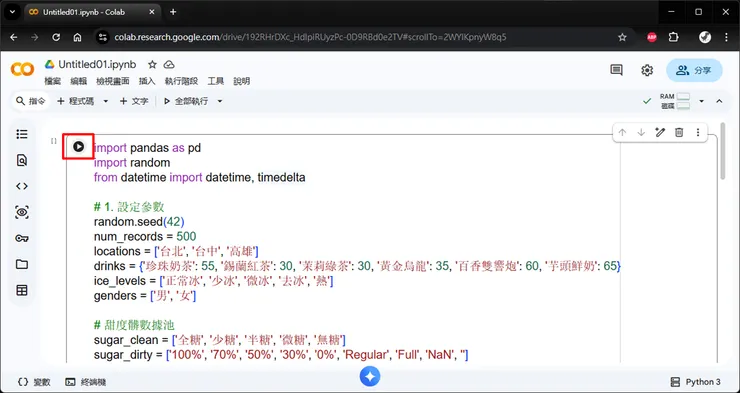Click the AI edit magic pencil icon
The height and width of the screenshot is (393, 740).
[660, 133]
